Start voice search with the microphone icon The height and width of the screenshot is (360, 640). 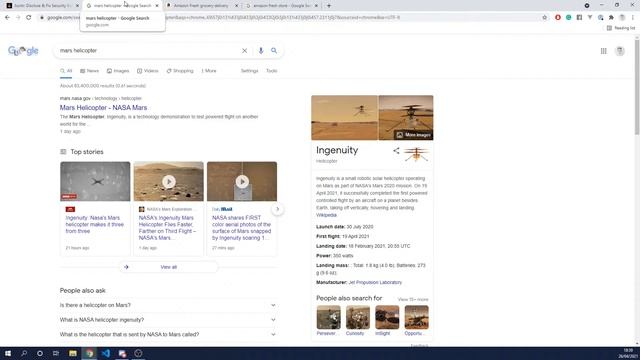click(261, 51)
